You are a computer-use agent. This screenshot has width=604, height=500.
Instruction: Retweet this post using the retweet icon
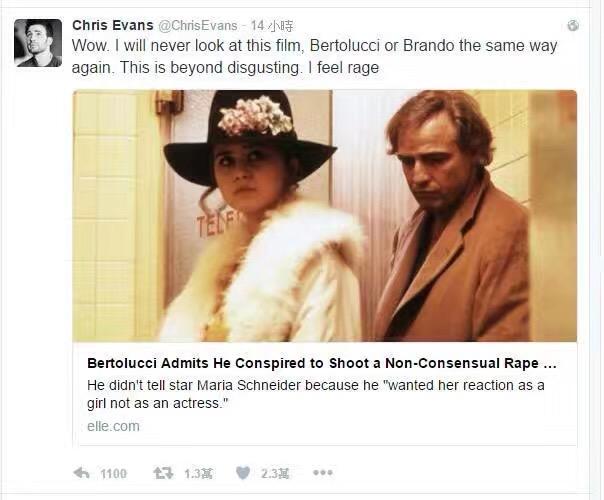click(x=163, y=473)
